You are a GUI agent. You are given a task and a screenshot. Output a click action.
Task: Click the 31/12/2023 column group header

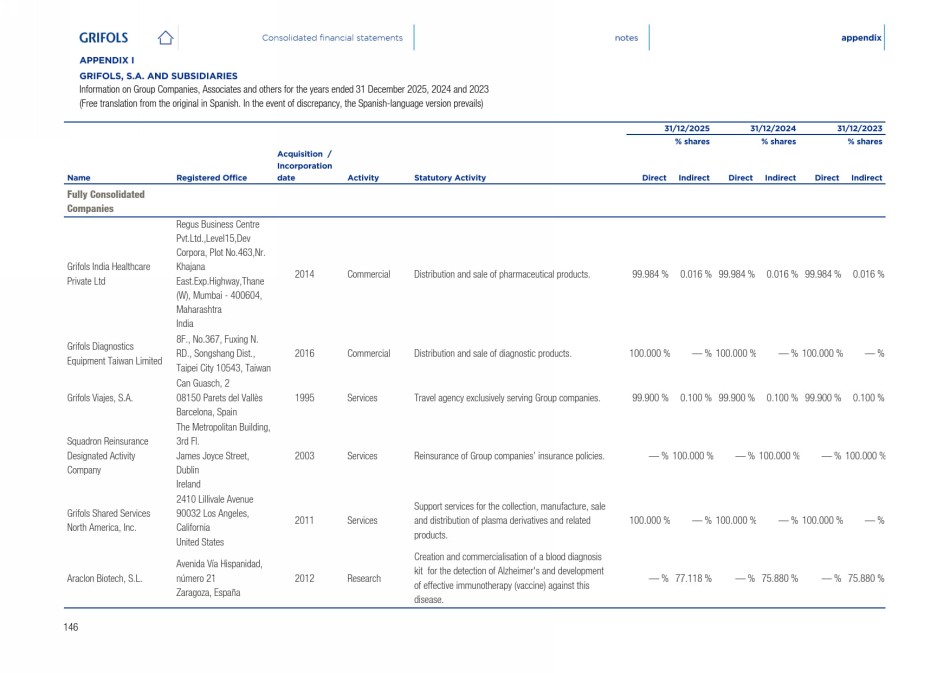click(860, 129)
